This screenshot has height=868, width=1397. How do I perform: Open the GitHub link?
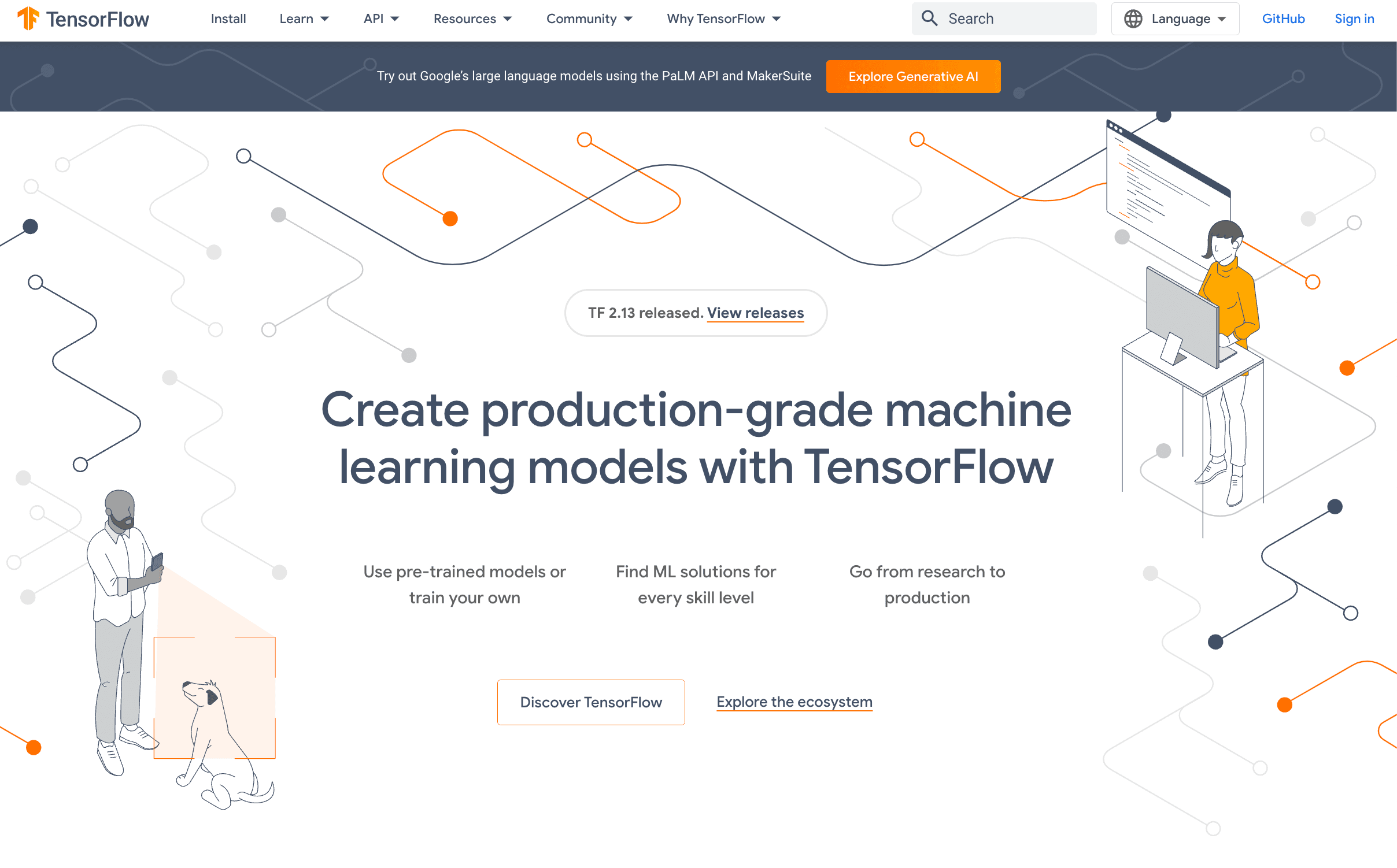point(1284,18)
